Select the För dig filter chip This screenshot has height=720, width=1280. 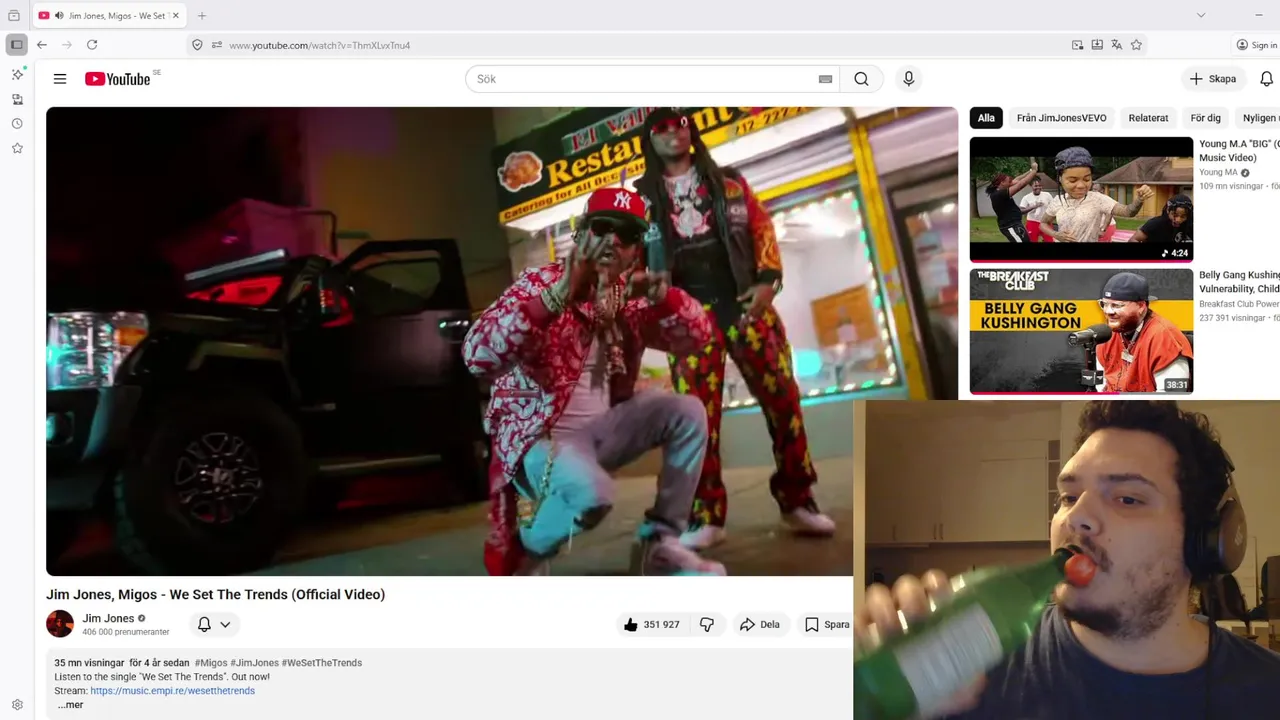coord(1205,118)
